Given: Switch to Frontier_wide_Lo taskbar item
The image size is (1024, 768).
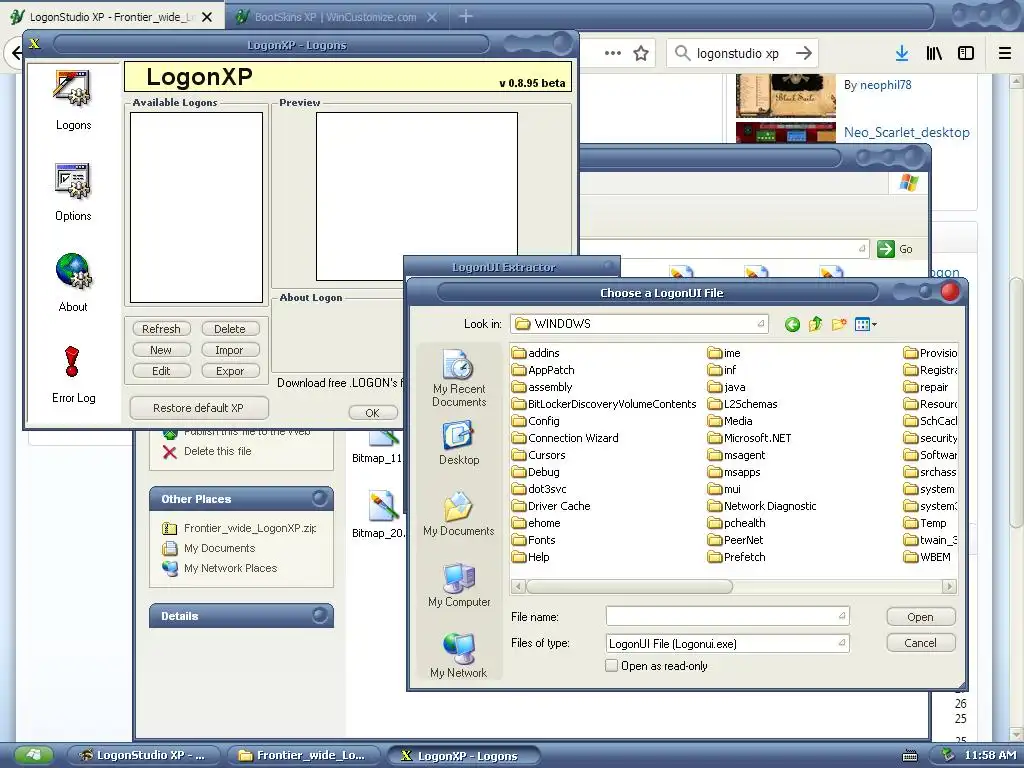Looking at the screenshot, I should tap(304, 756).
